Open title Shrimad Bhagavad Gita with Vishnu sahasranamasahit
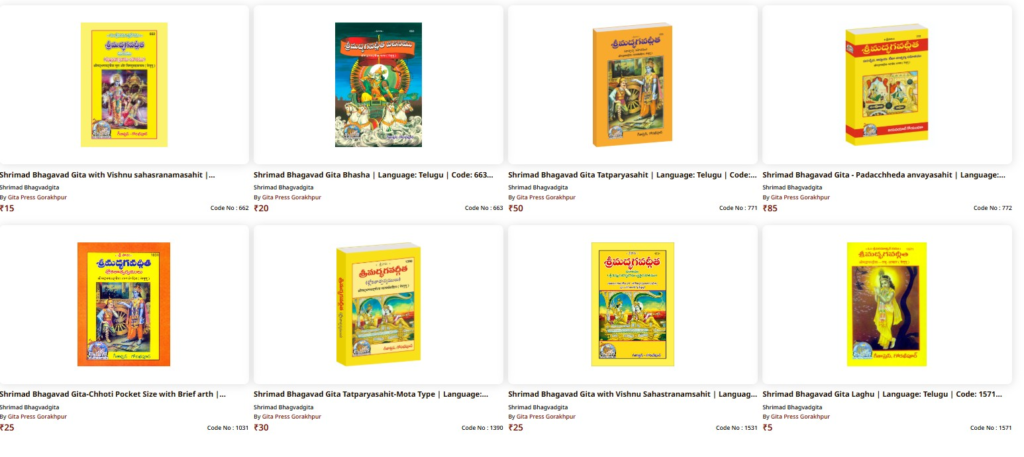Screen dimensions: 1024x457 click(x=107, y=175)
